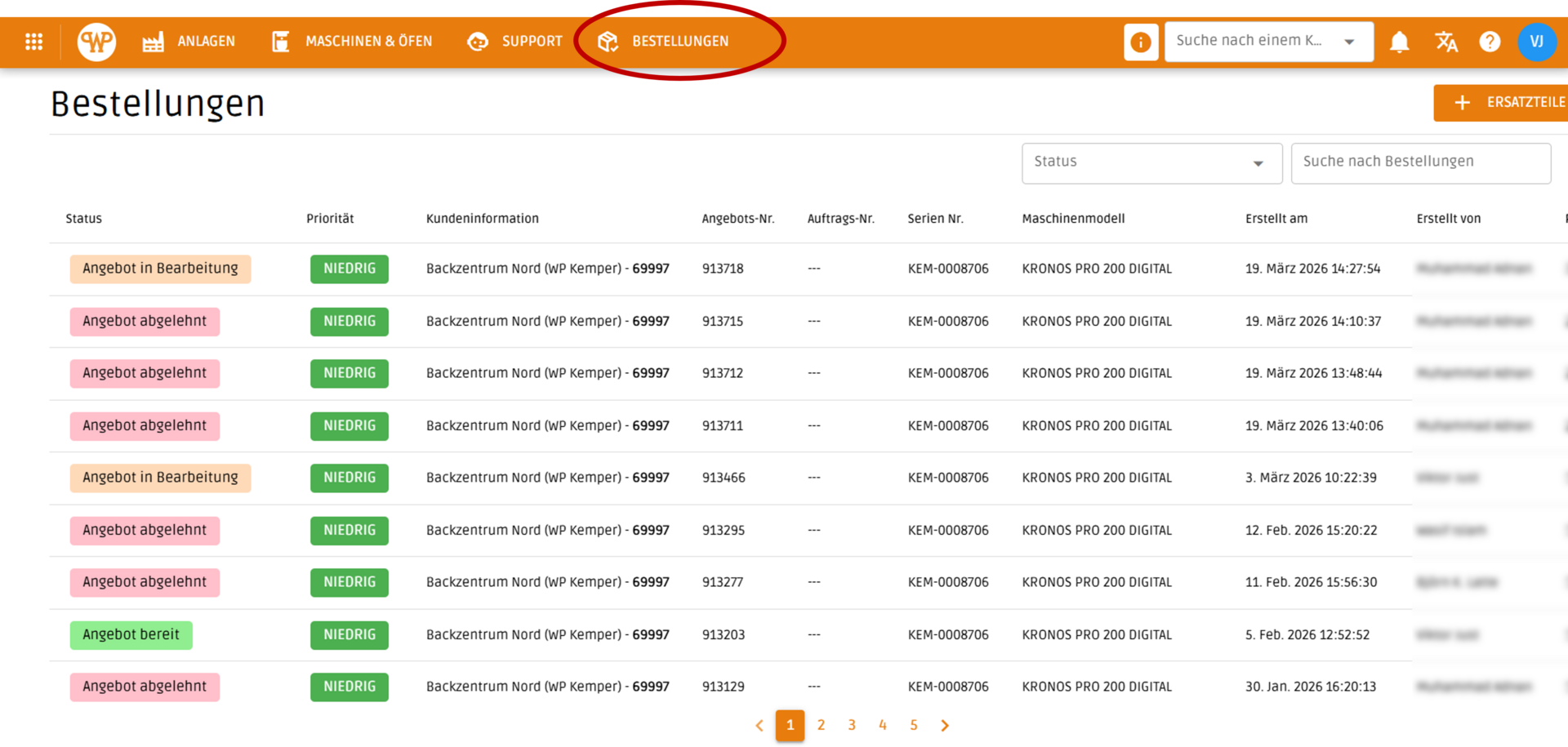Viewport: 1568px width, 747px height.
Task: Sort by the Priorität column header
Action: coord(330,219)
